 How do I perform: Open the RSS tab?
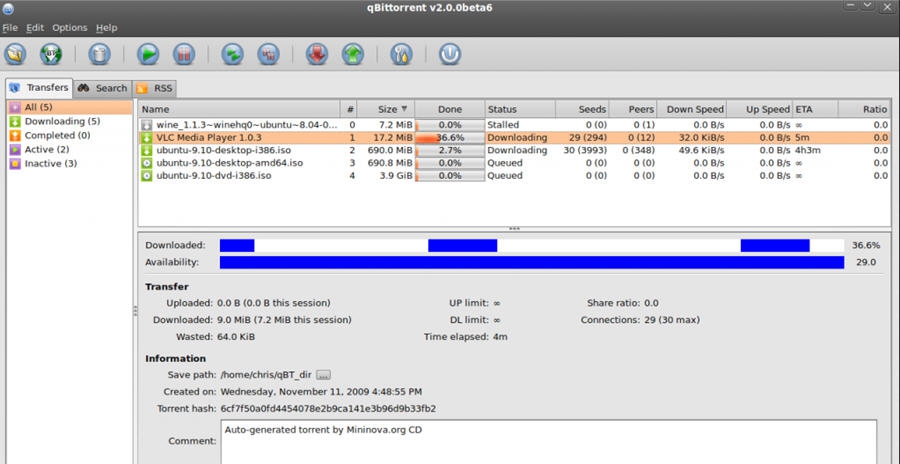[156, 88]
